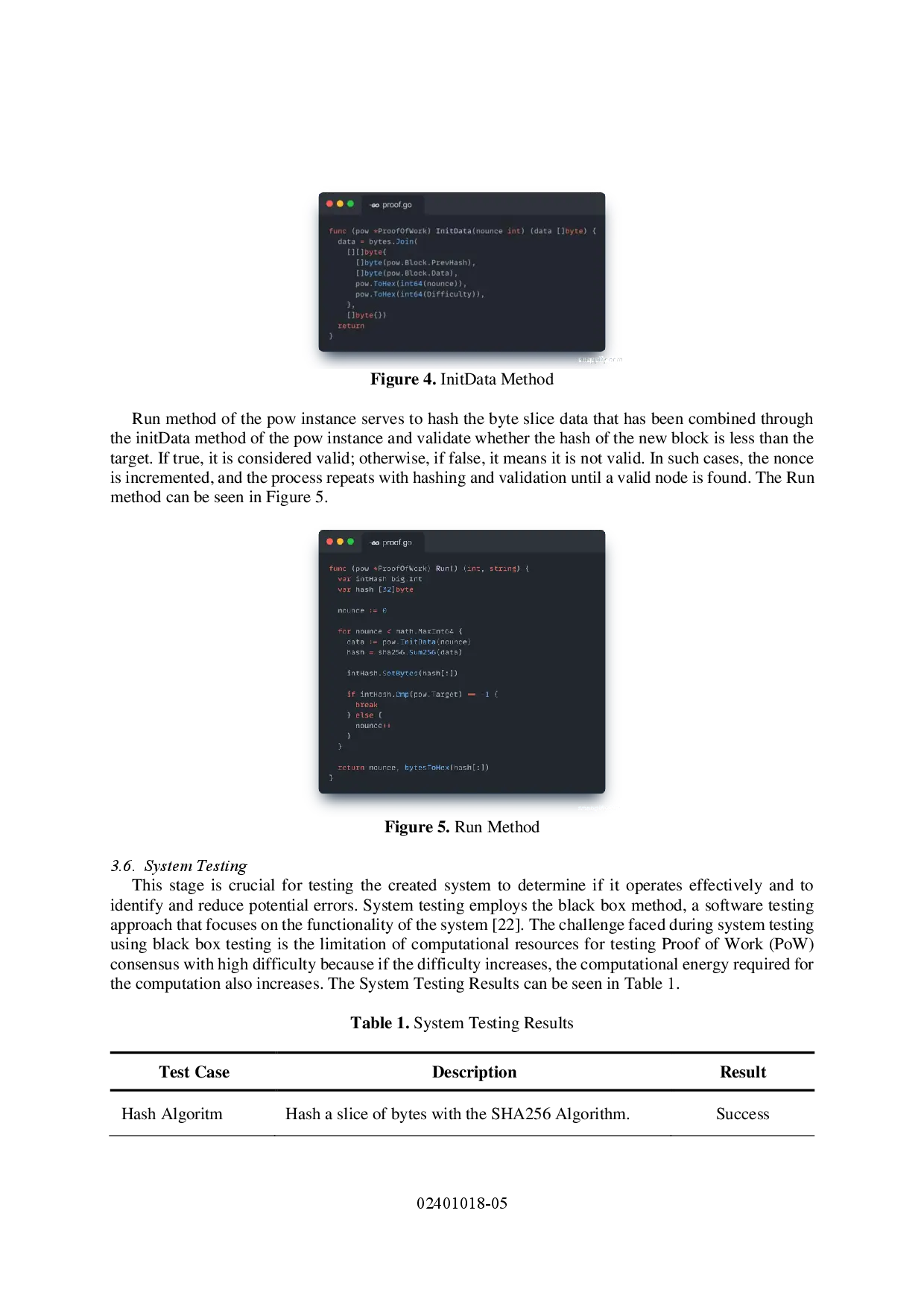Screen dimensions: 924x1307
Task: Click the bytesToHex return statement line
Action: (413, 768)
